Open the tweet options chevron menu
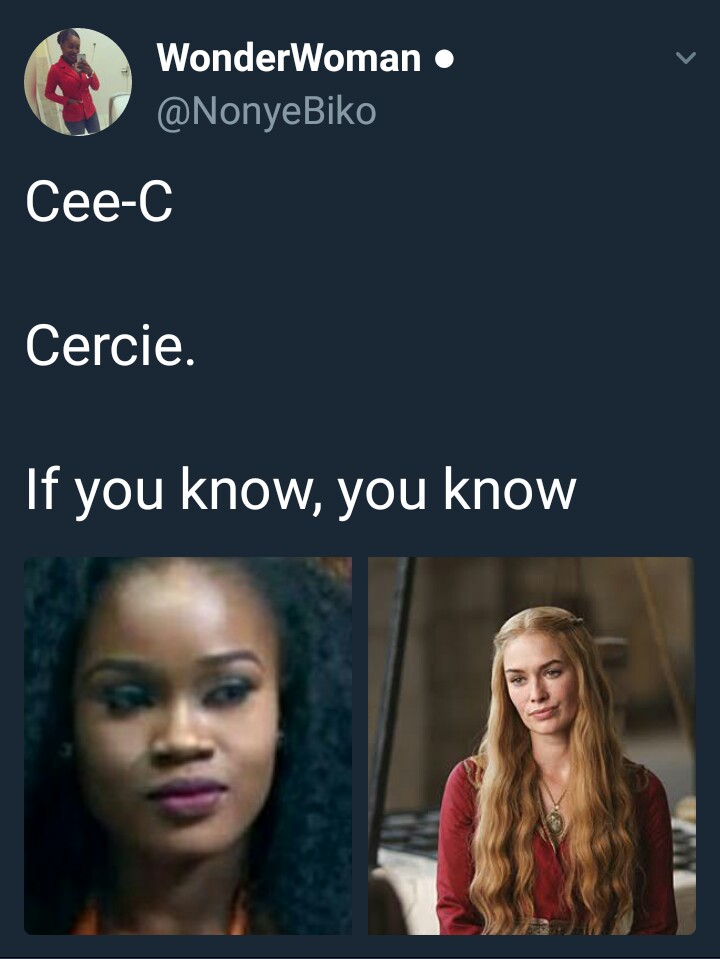 [x=686, y=58]
